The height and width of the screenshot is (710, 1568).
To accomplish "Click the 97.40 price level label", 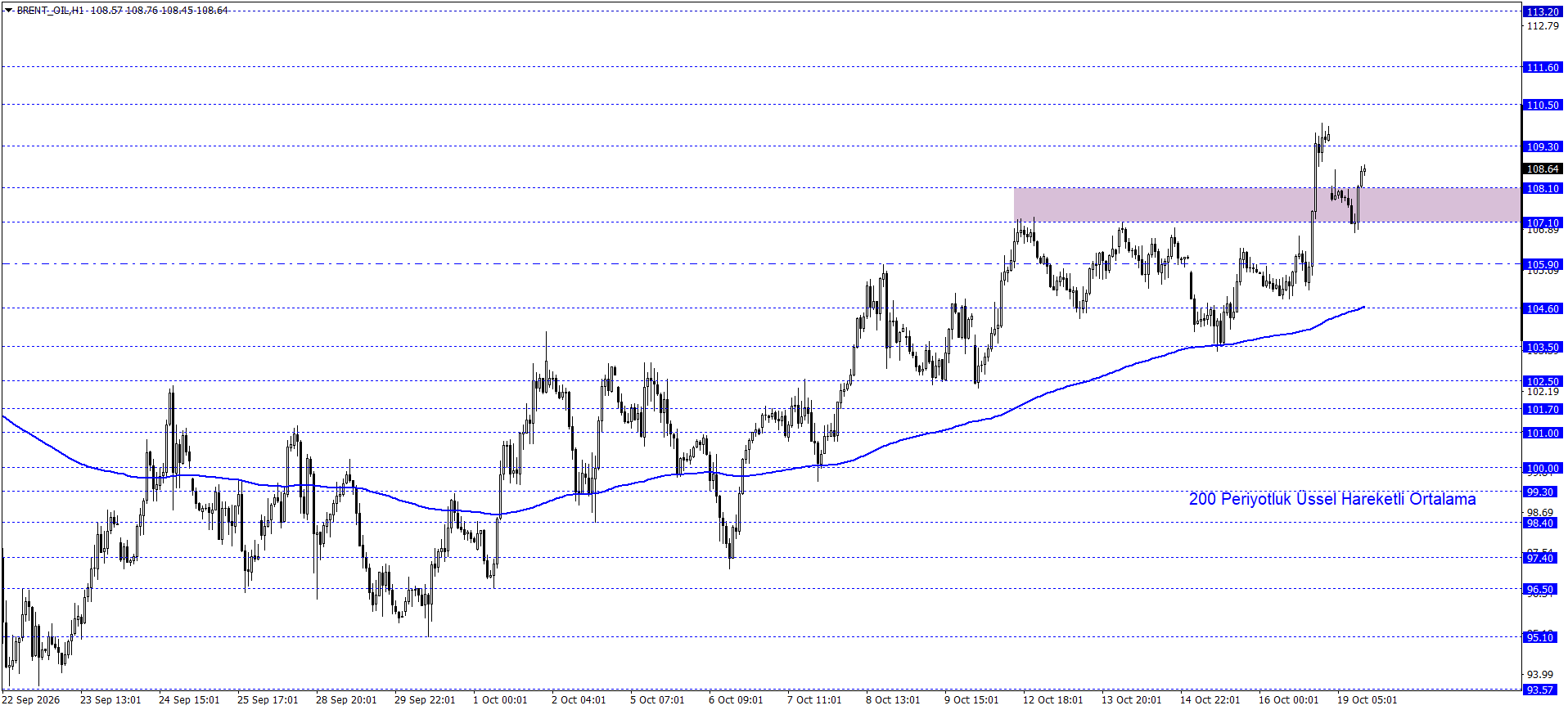I will (x=1542, y=558).
